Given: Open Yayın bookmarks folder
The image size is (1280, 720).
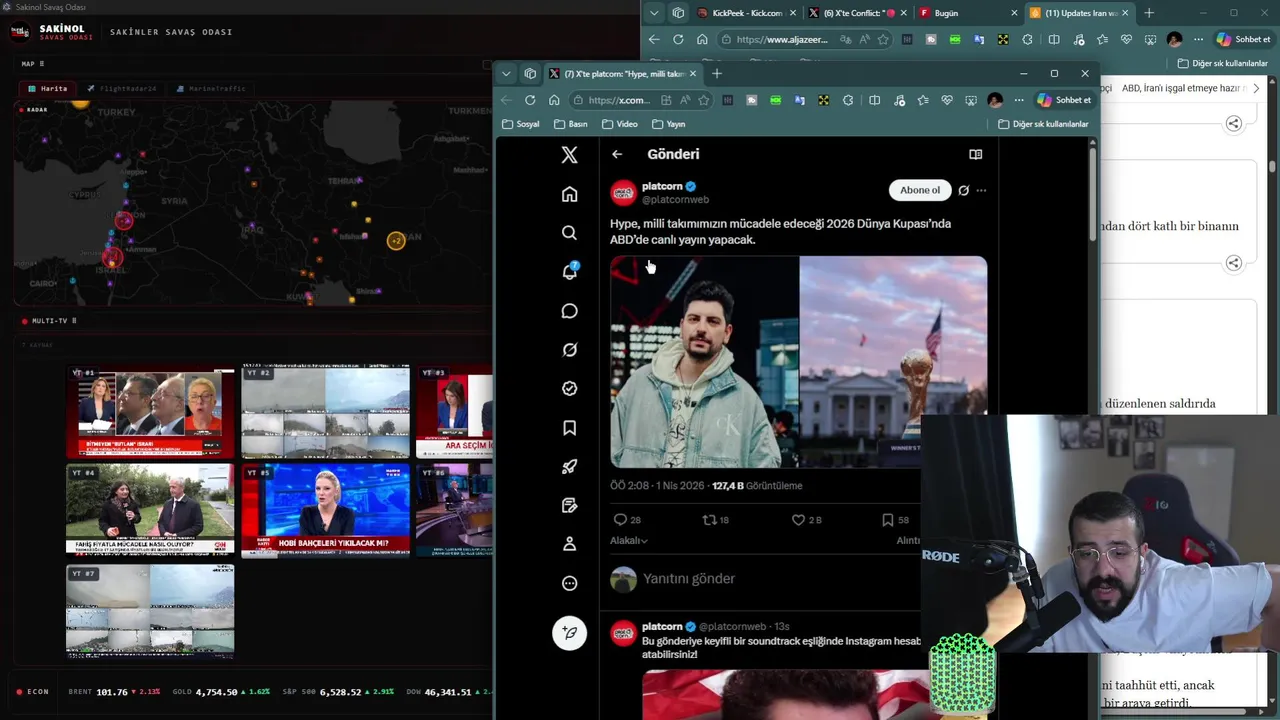Looking at the screenshot, I should (669, 124).
